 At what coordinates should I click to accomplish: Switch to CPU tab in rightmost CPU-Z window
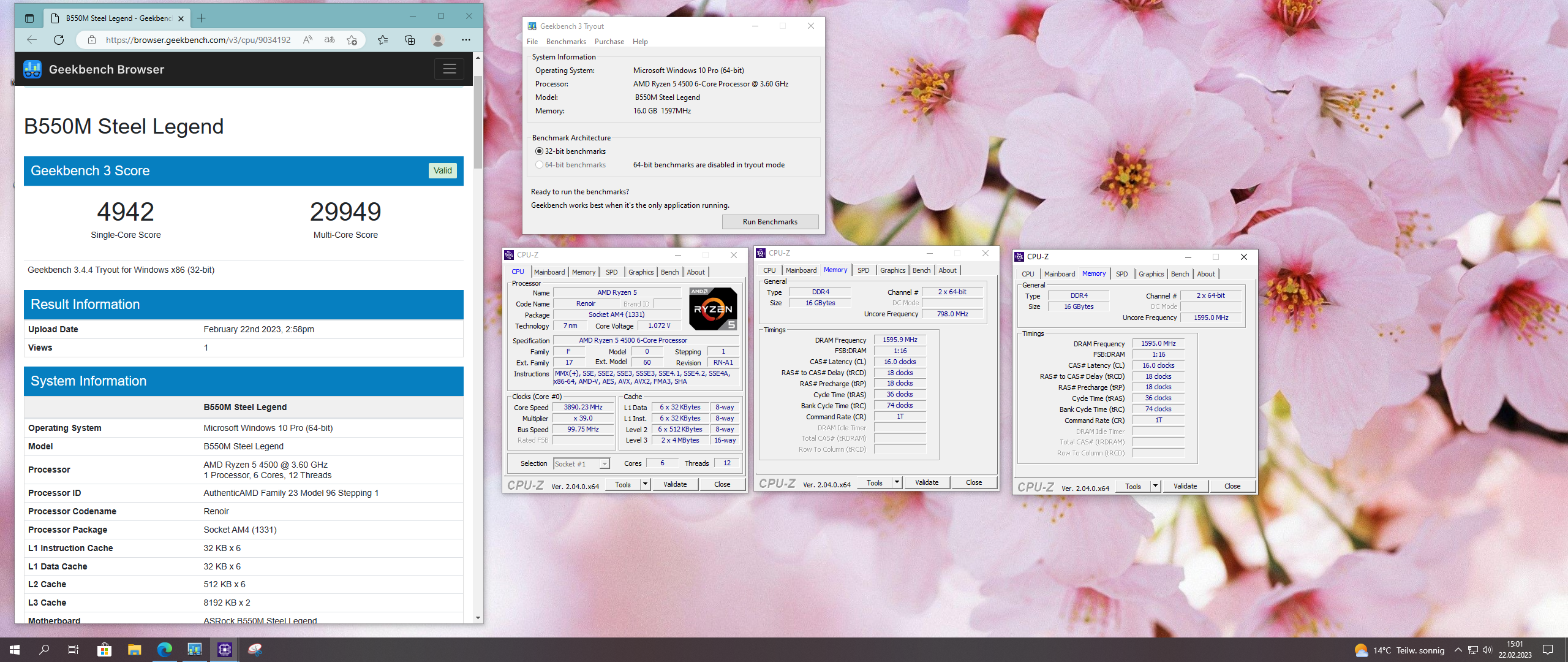[x=1028, y=274]
